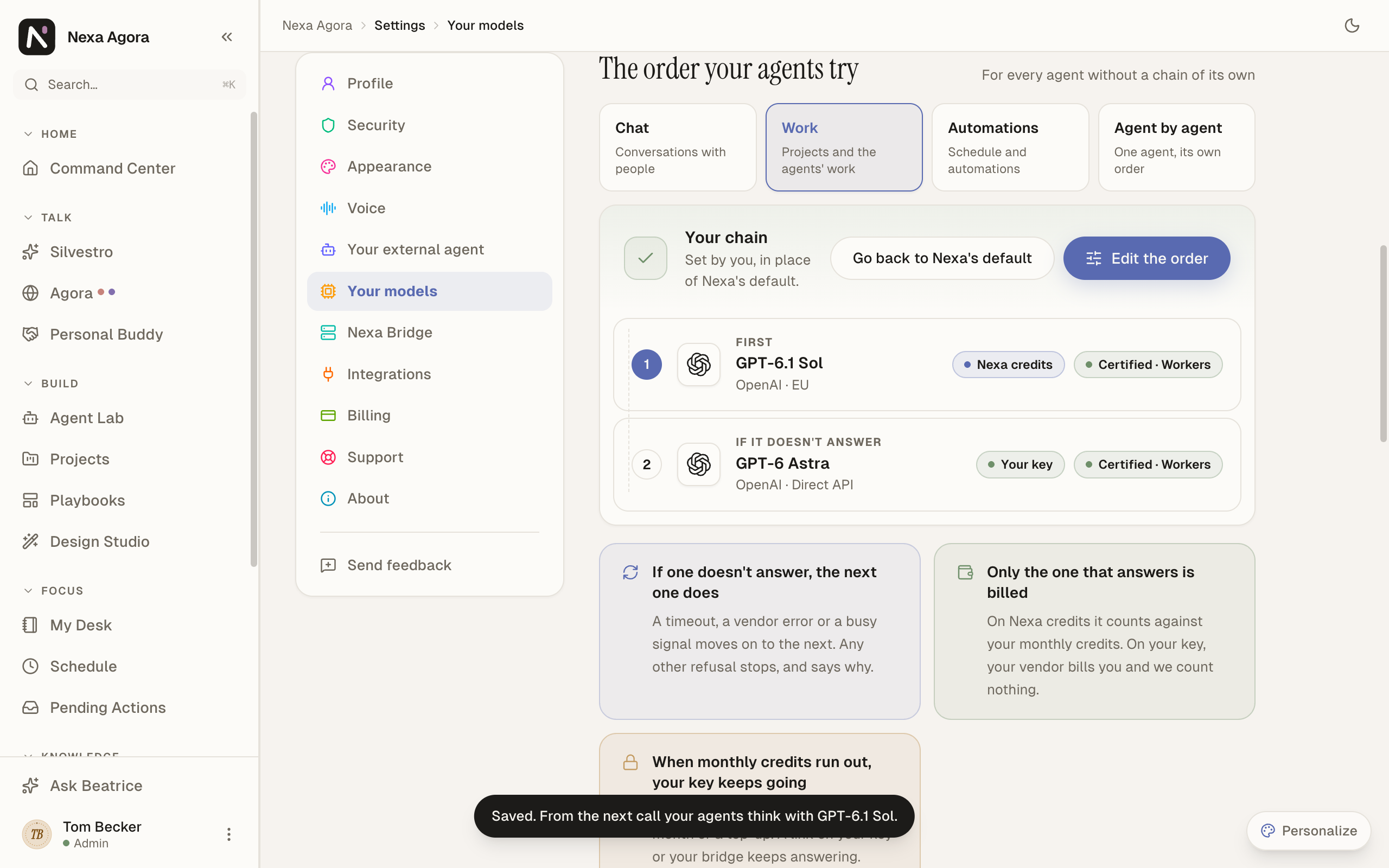Click the Your key badge
The image size is (1389, 868).
1020,464
